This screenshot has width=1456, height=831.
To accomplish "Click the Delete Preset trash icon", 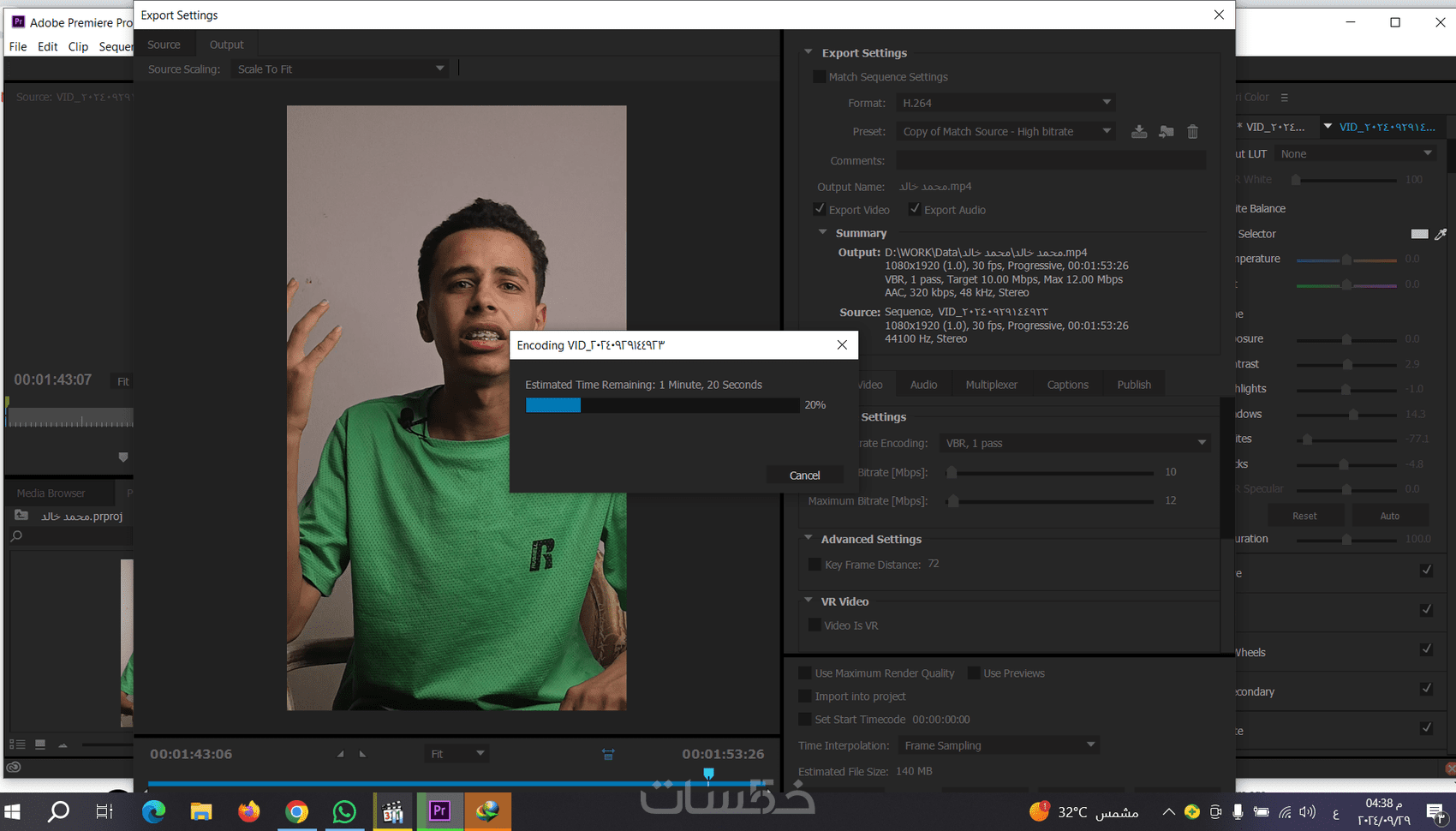I will click(x=1192, y=131).
